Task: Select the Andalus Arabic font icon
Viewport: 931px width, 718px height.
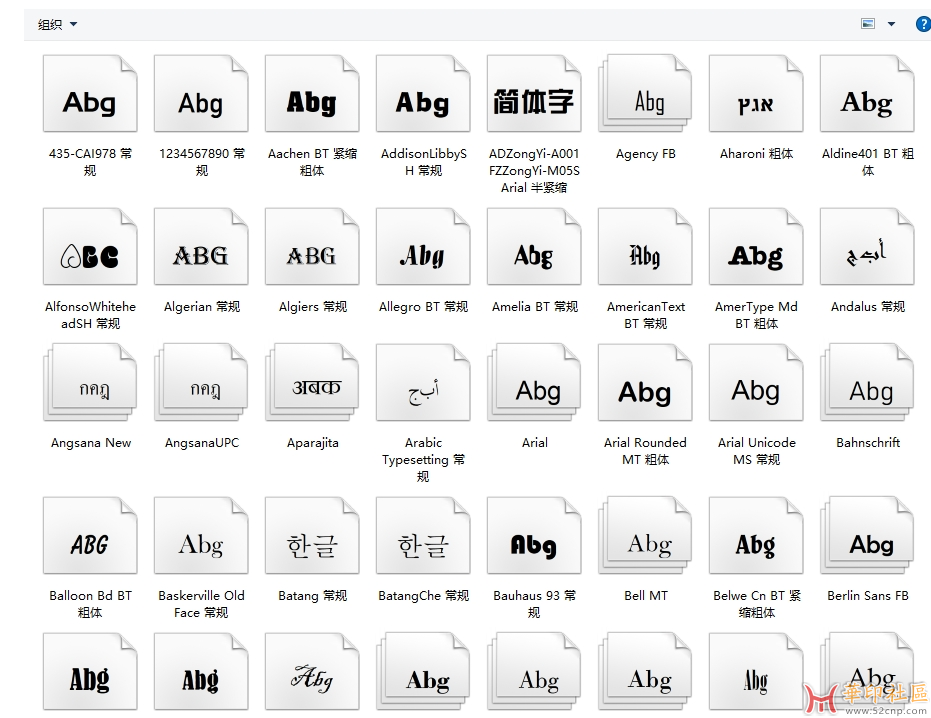Action: point(867,246)
